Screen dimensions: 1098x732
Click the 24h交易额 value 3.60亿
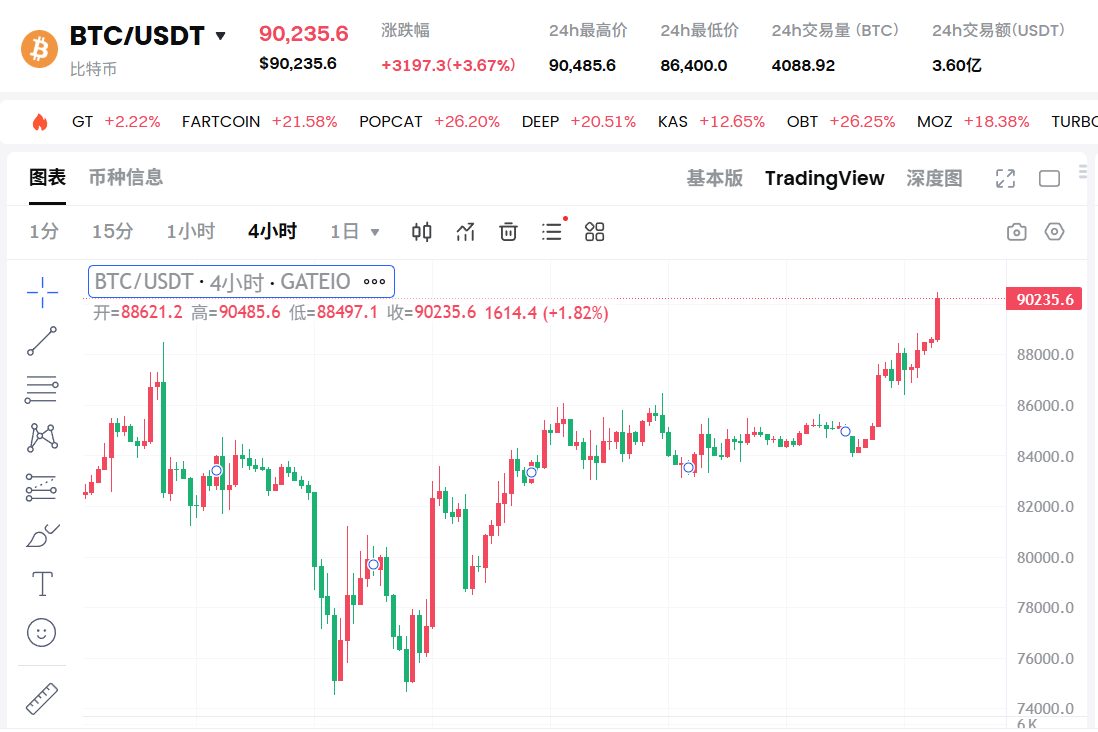point(957,66)
